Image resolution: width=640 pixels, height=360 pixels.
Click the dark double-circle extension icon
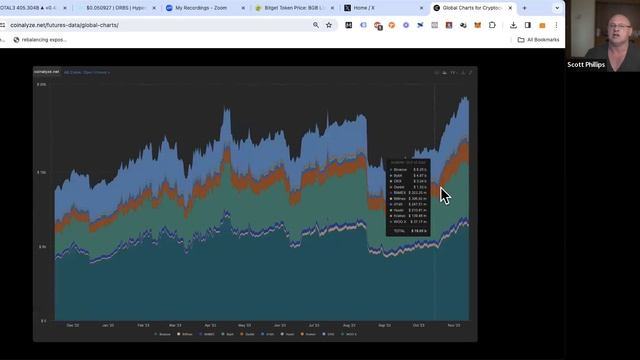[463, 25]
